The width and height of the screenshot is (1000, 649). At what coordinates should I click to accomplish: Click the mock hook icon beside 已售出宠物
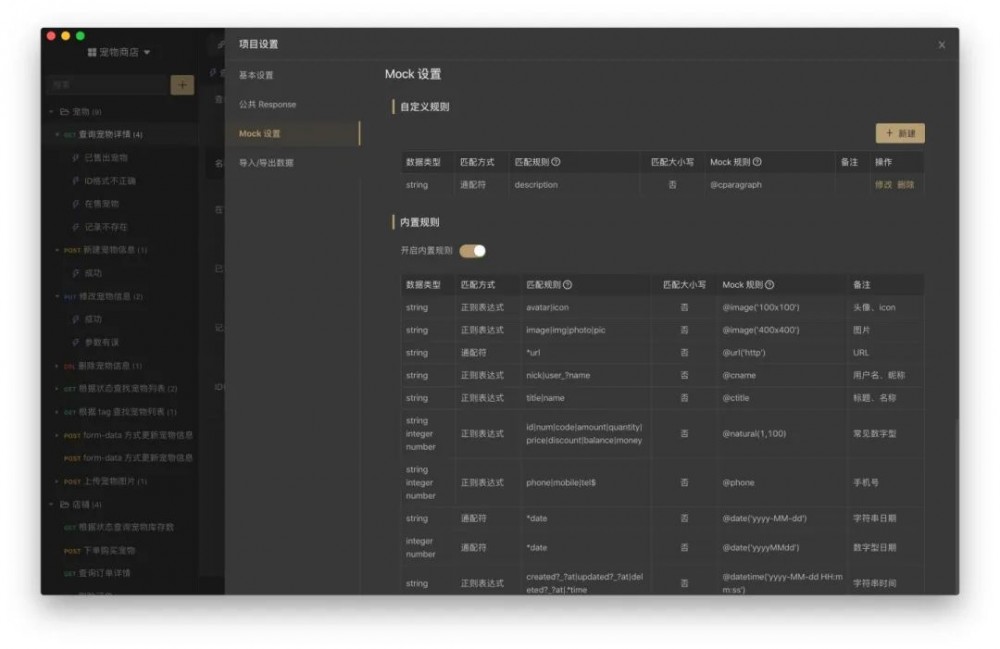coord(76,157)
